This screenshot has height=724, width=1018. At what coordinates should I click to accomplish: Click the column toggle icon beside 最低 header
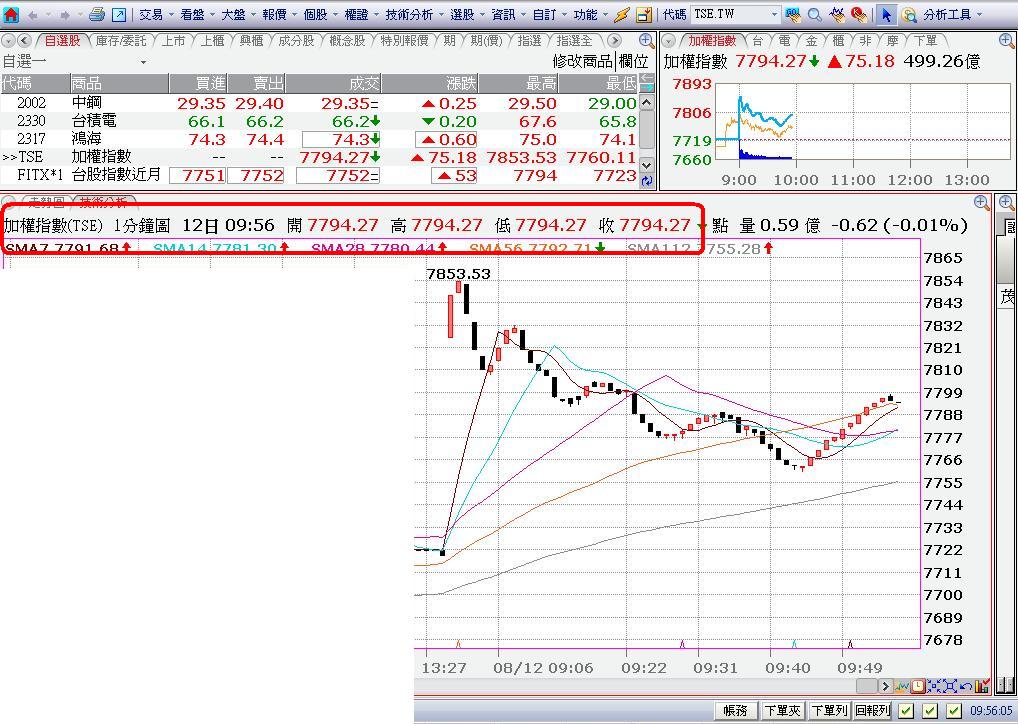pos(647,83)
